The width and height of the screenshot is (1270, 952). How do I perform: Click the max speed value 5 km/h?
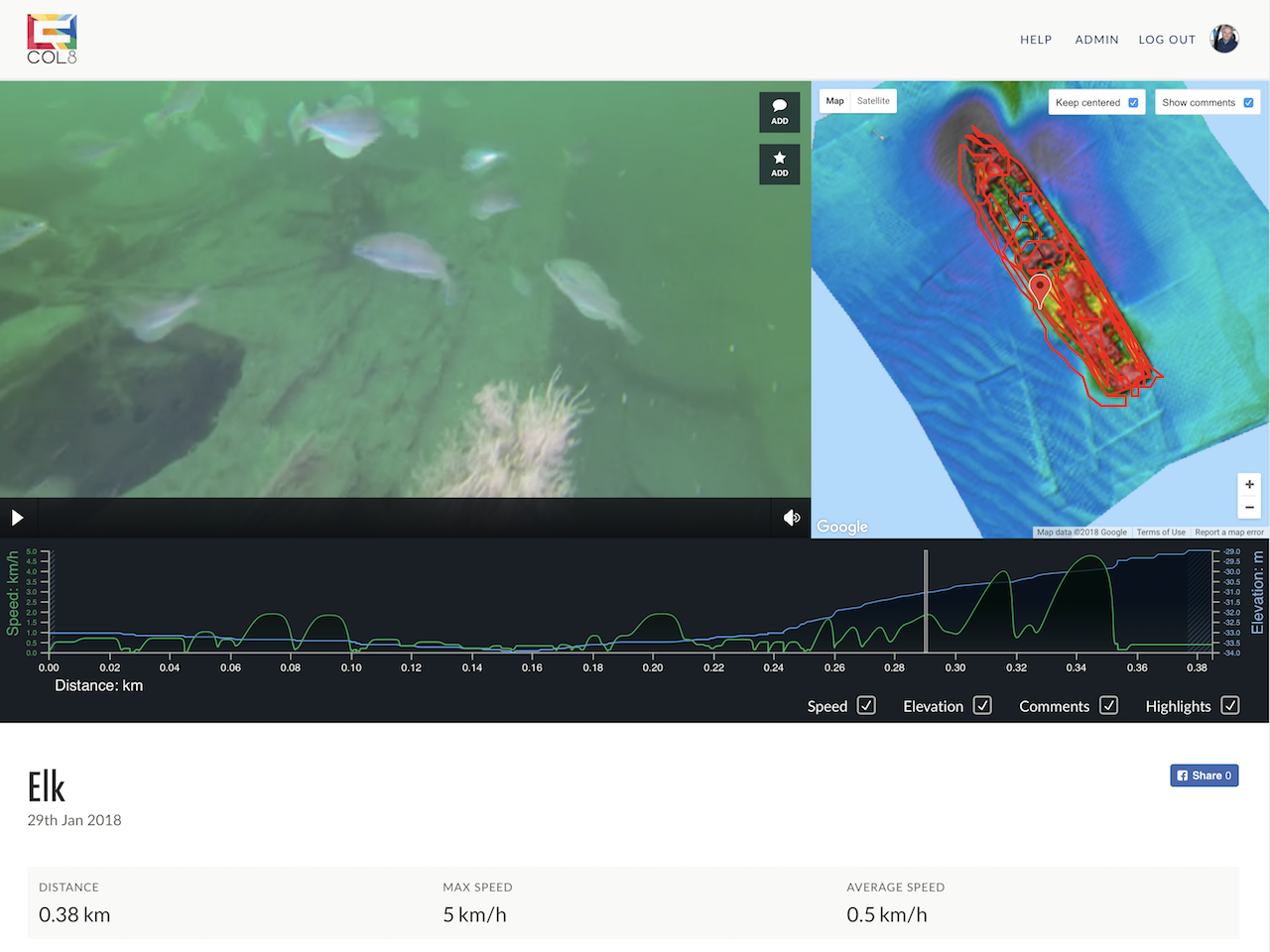click(474, 914)
